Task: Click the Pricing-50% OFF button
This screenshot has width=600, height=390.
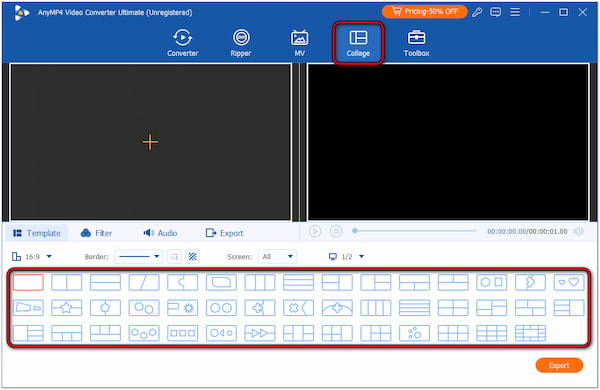Action: tap(424, 11)
